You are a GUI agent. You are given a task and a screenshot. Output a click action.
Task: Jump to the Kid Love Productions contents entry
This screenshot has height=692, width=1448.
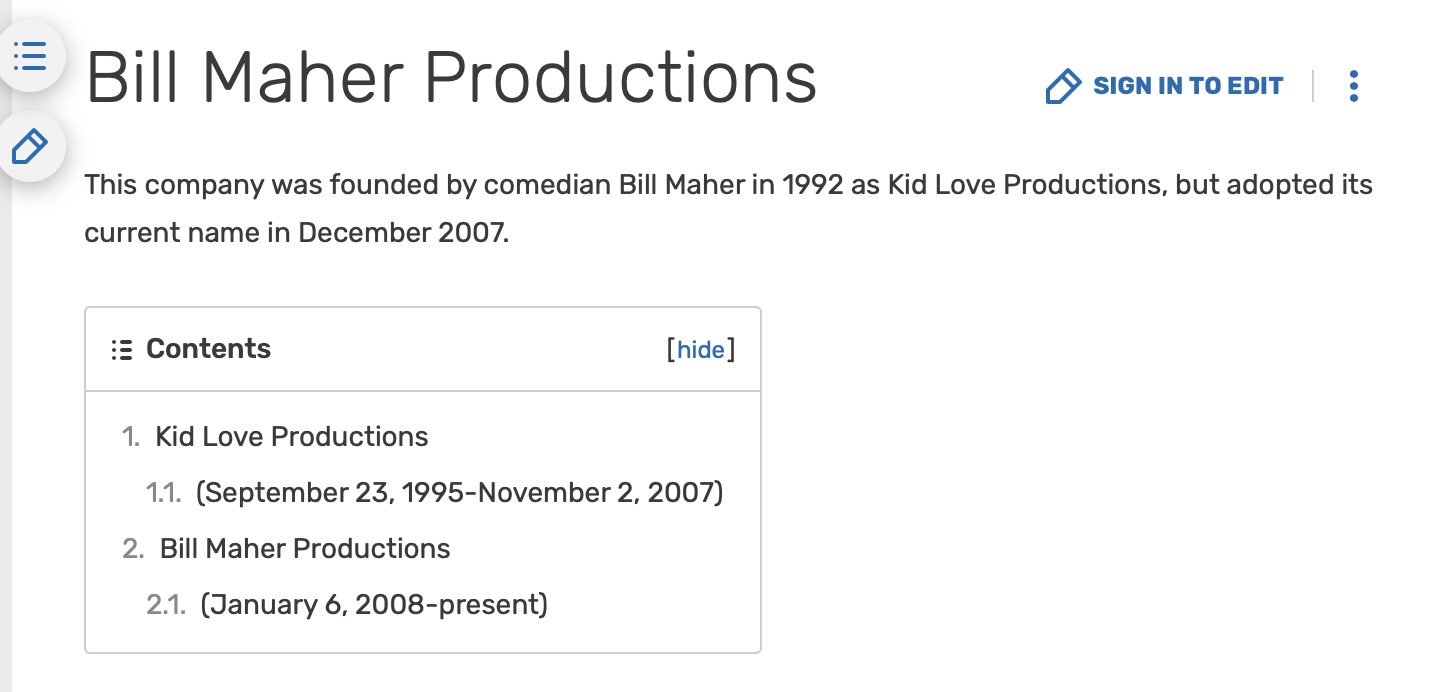pos(292,437)
